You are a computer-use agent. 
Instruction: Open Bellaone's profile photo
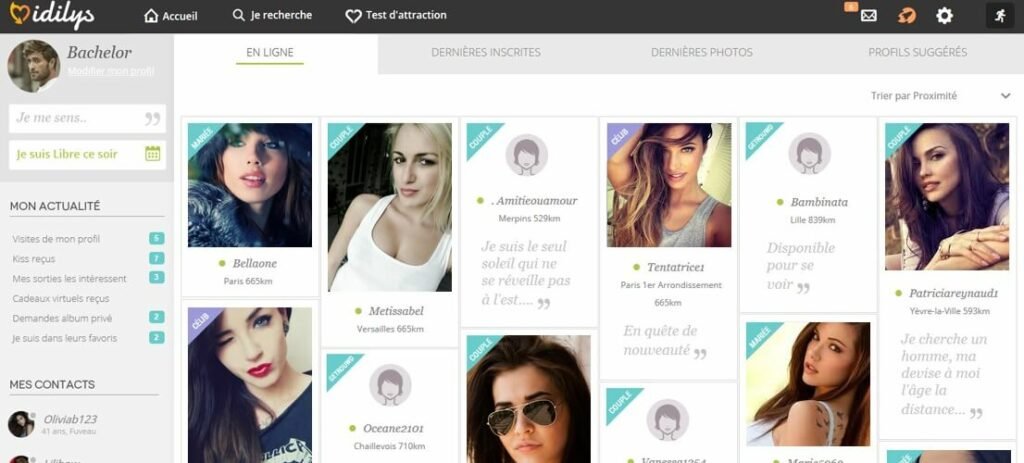[x=249, y=184]
